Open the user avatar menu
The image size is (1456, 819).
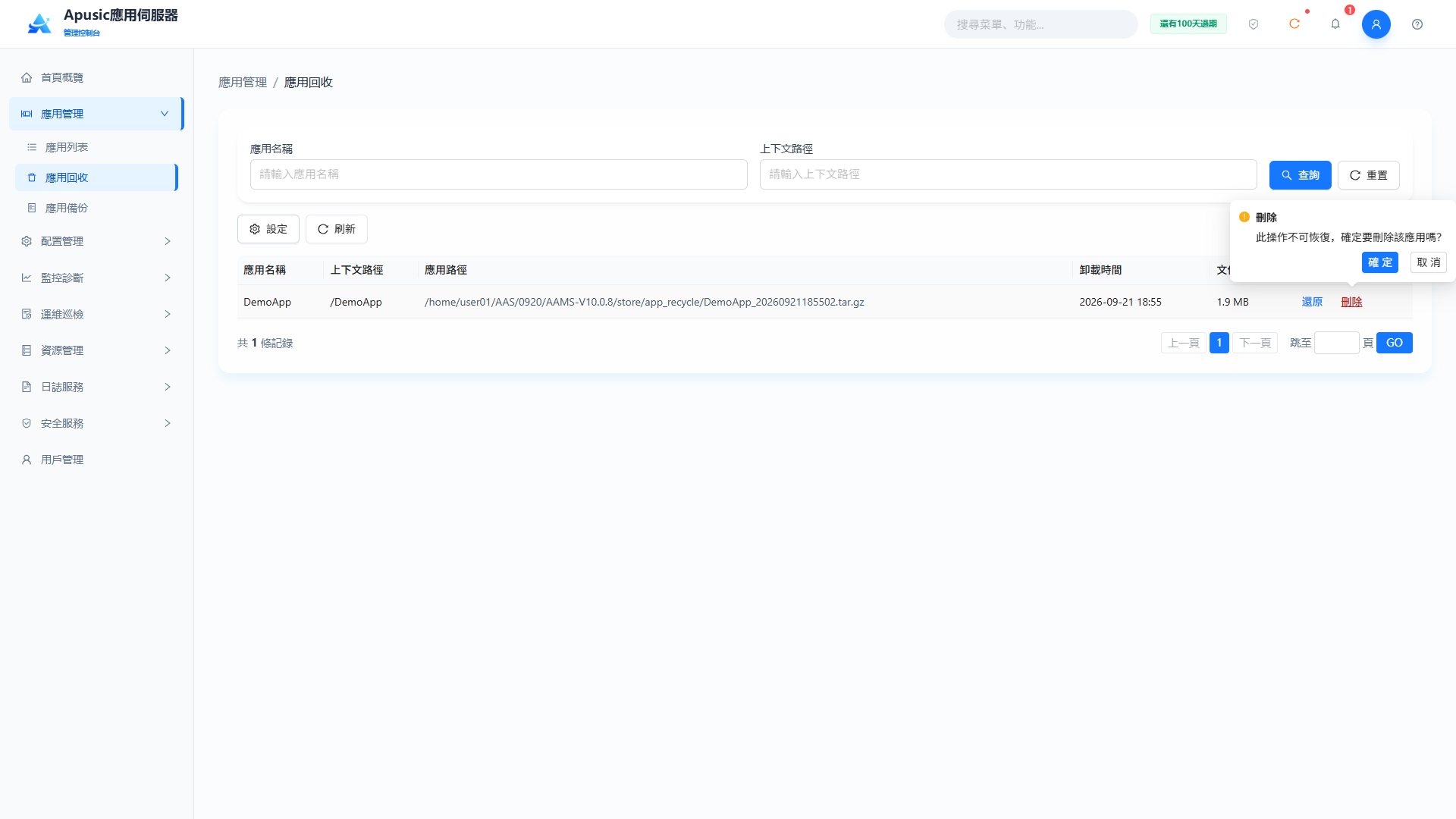(x=1376, y=24)
